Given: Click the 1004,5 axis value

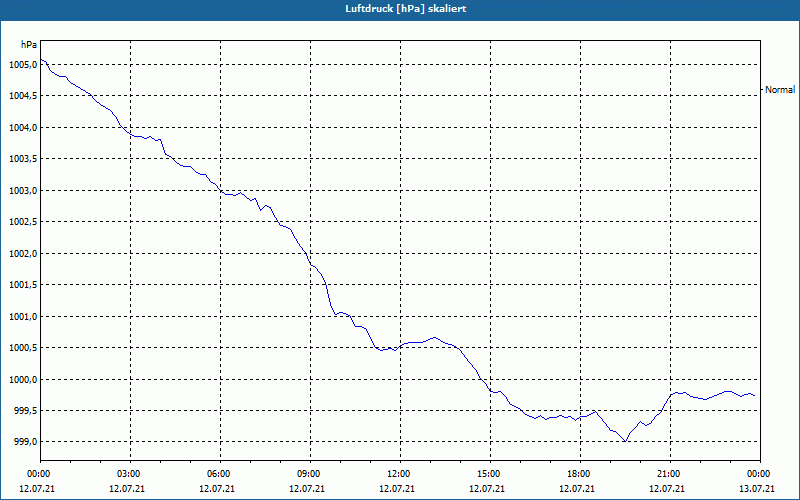Looking at the screenshot, I should point(23,96).
